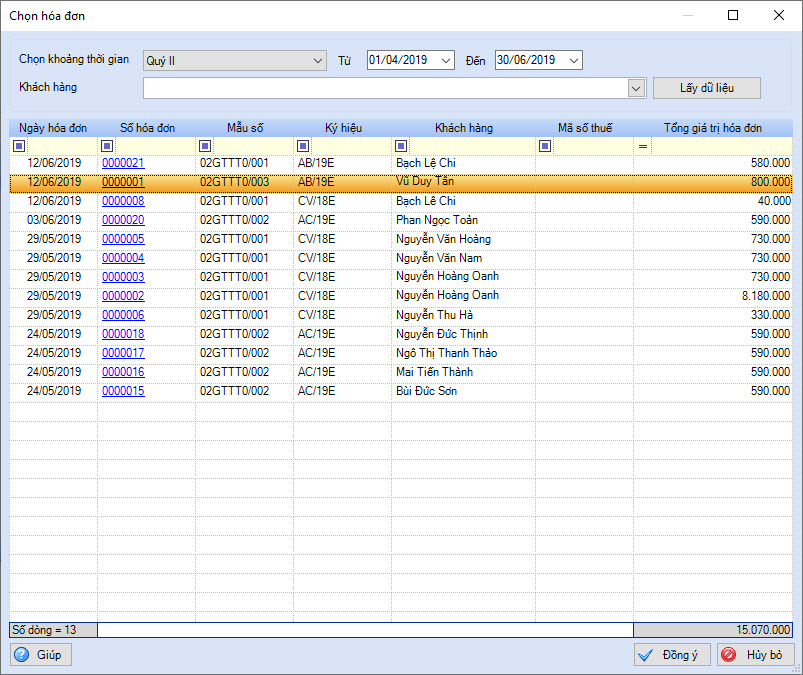Confirm with the Đồng ý button
The width and height of the screenshot is (803, 675).
pos(672,655)
